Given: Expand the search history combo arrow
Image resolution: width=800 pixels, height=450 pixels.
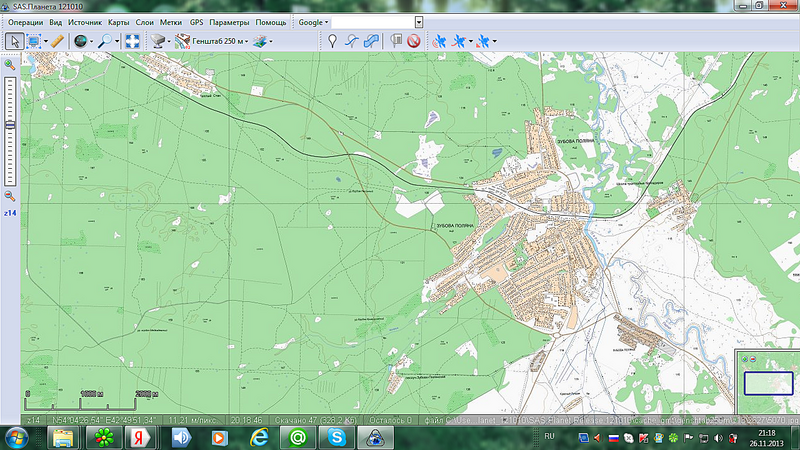Looking at the screenshot, I should pos(419,22).
